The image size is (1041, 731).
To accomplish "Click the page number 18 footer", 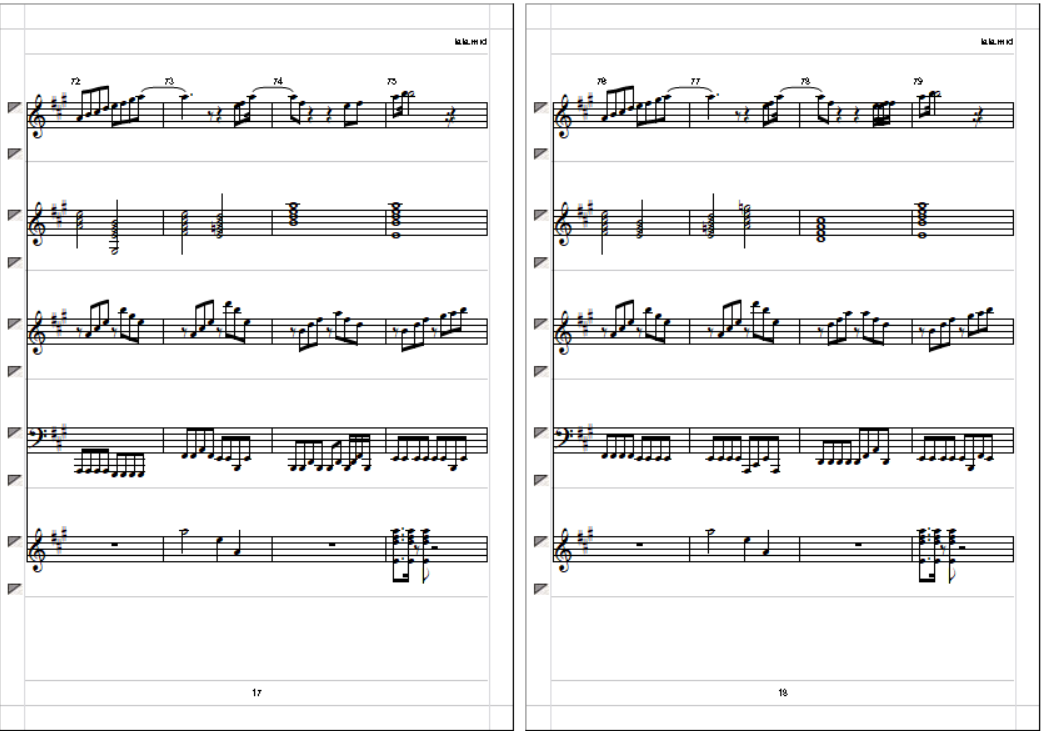I will point(783,692).
